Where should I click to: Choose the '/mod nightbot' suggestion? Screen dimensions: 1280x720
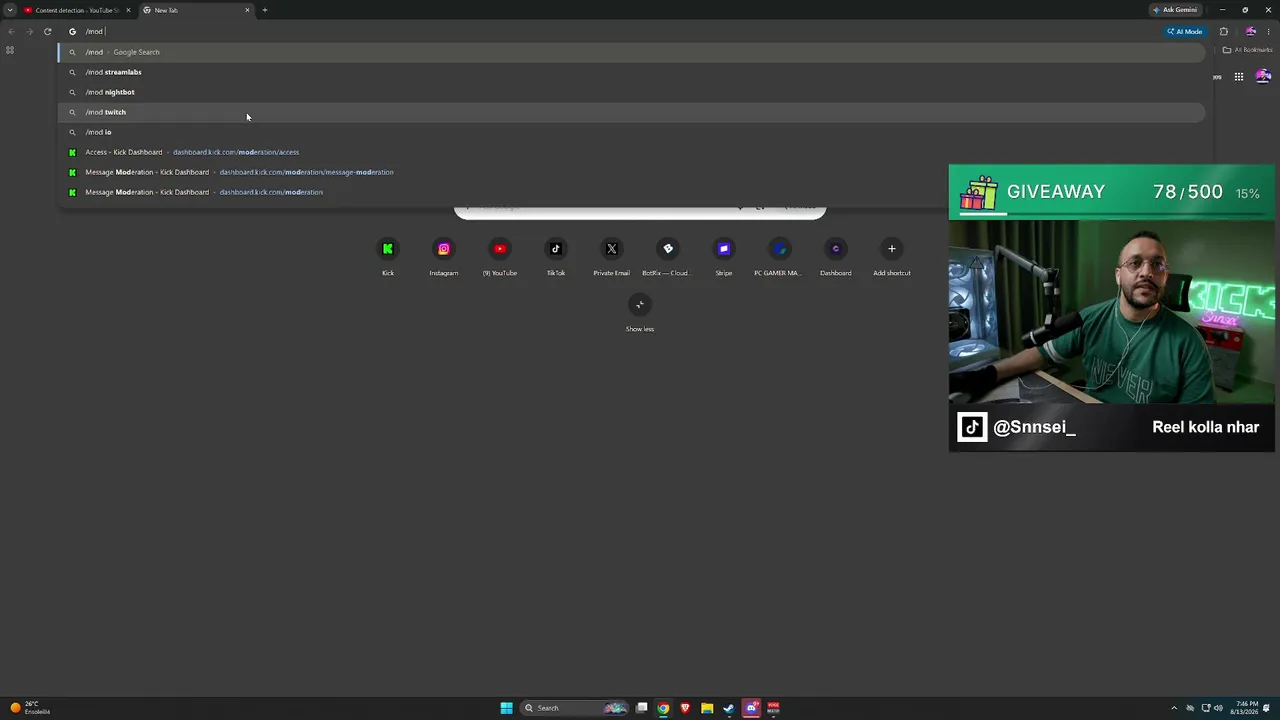point(631,92)
